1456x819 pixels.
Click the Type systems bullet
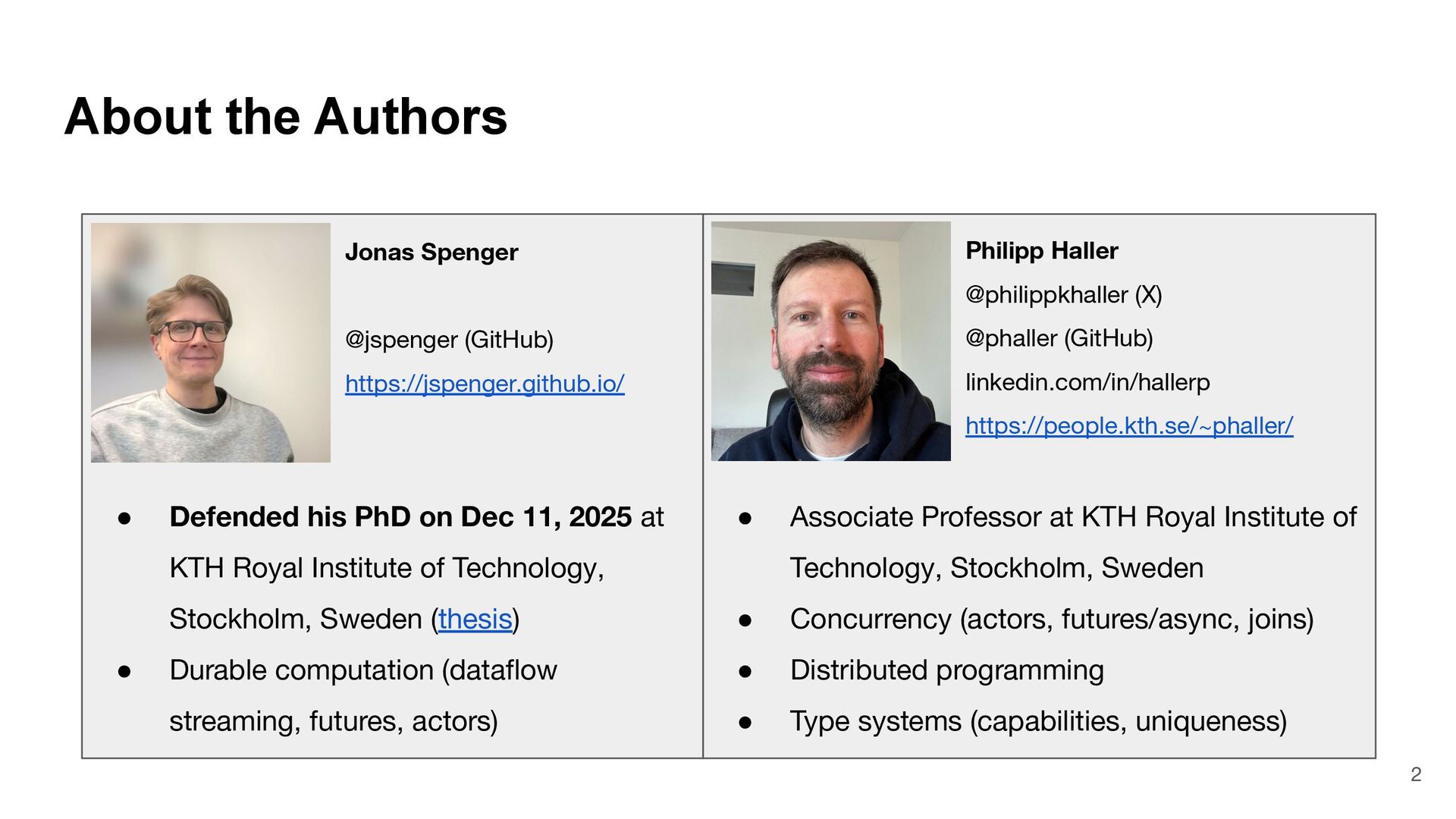point(1039,721)
